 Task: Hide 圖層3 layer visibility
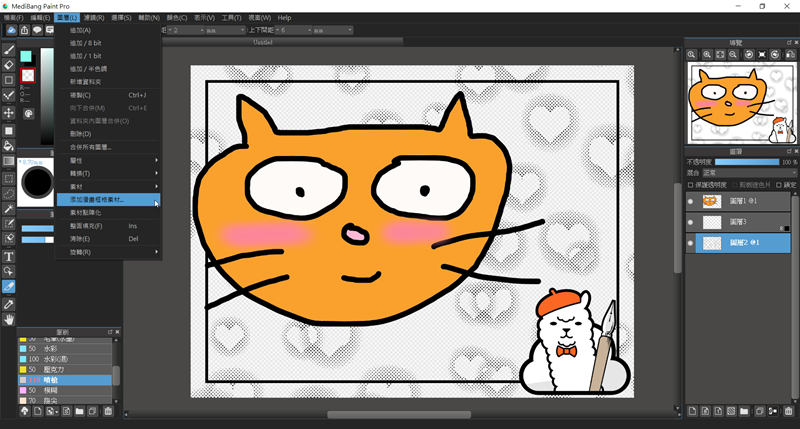point(689,222)
